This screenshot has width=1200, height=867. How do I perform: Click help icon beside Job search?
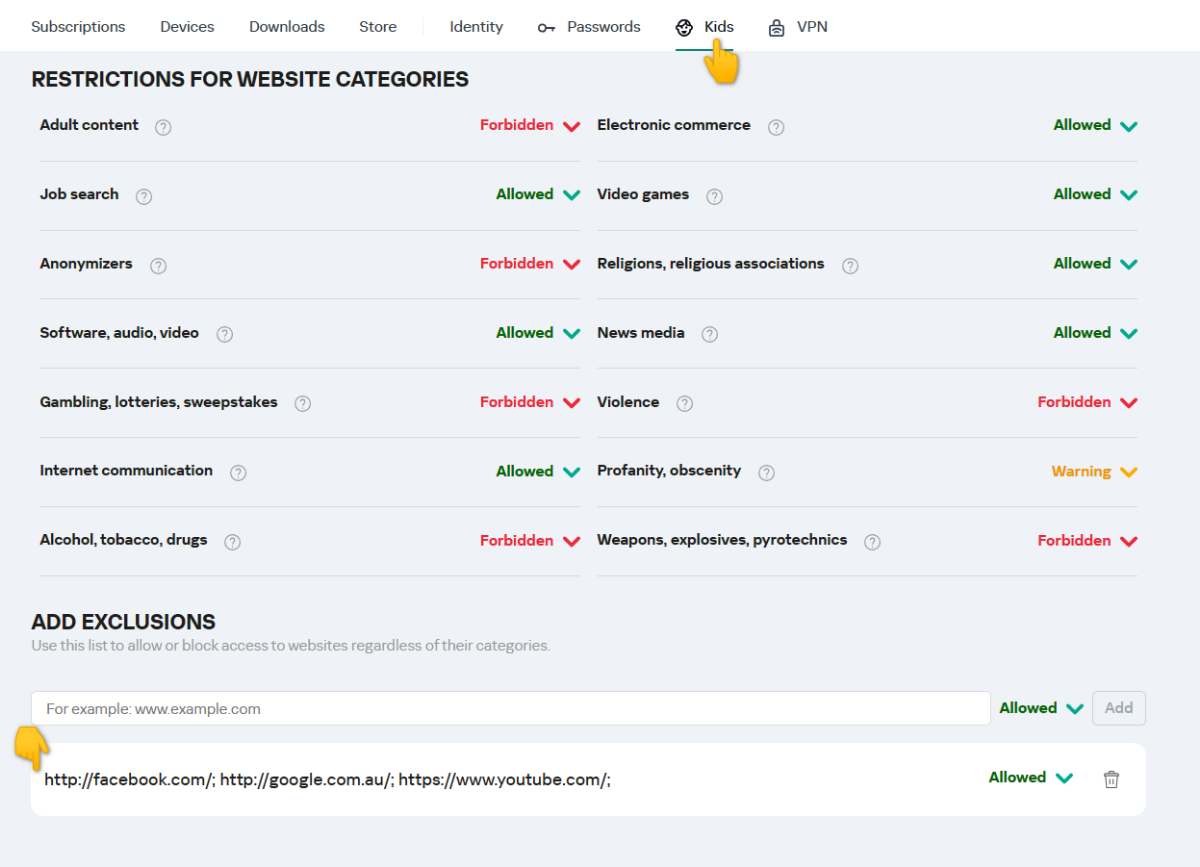(143, 196)
